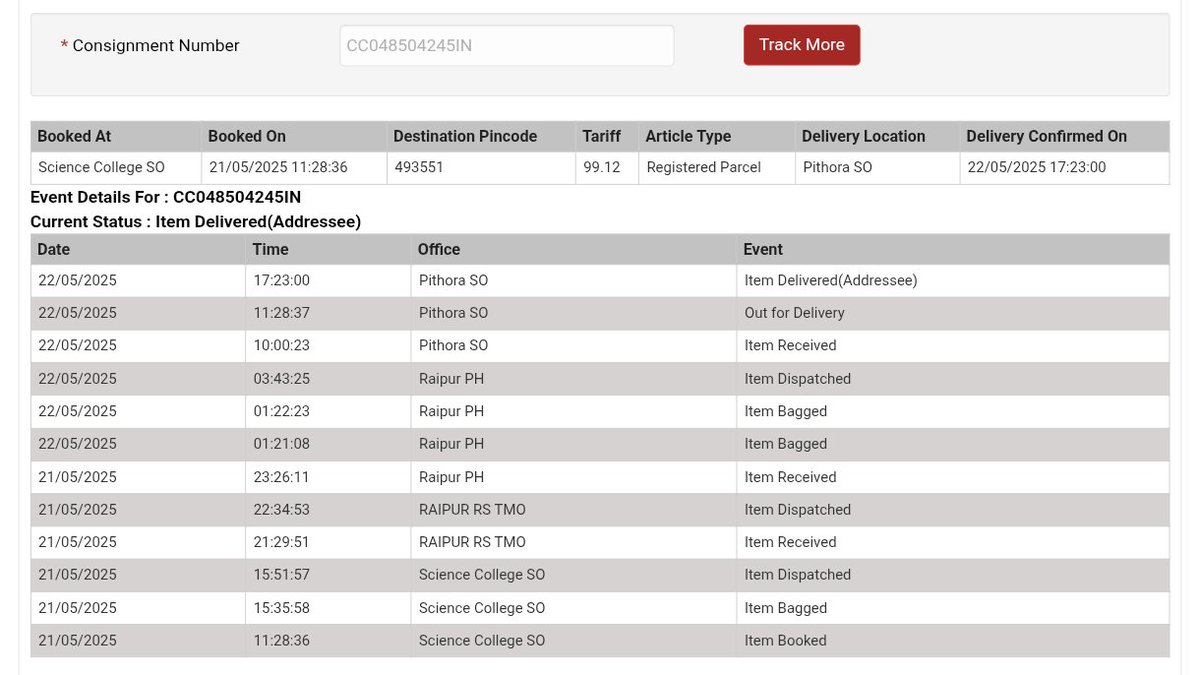Screen dimensions: 1200x675
Task: Select the Booked On column header
Action: point(294,136)
